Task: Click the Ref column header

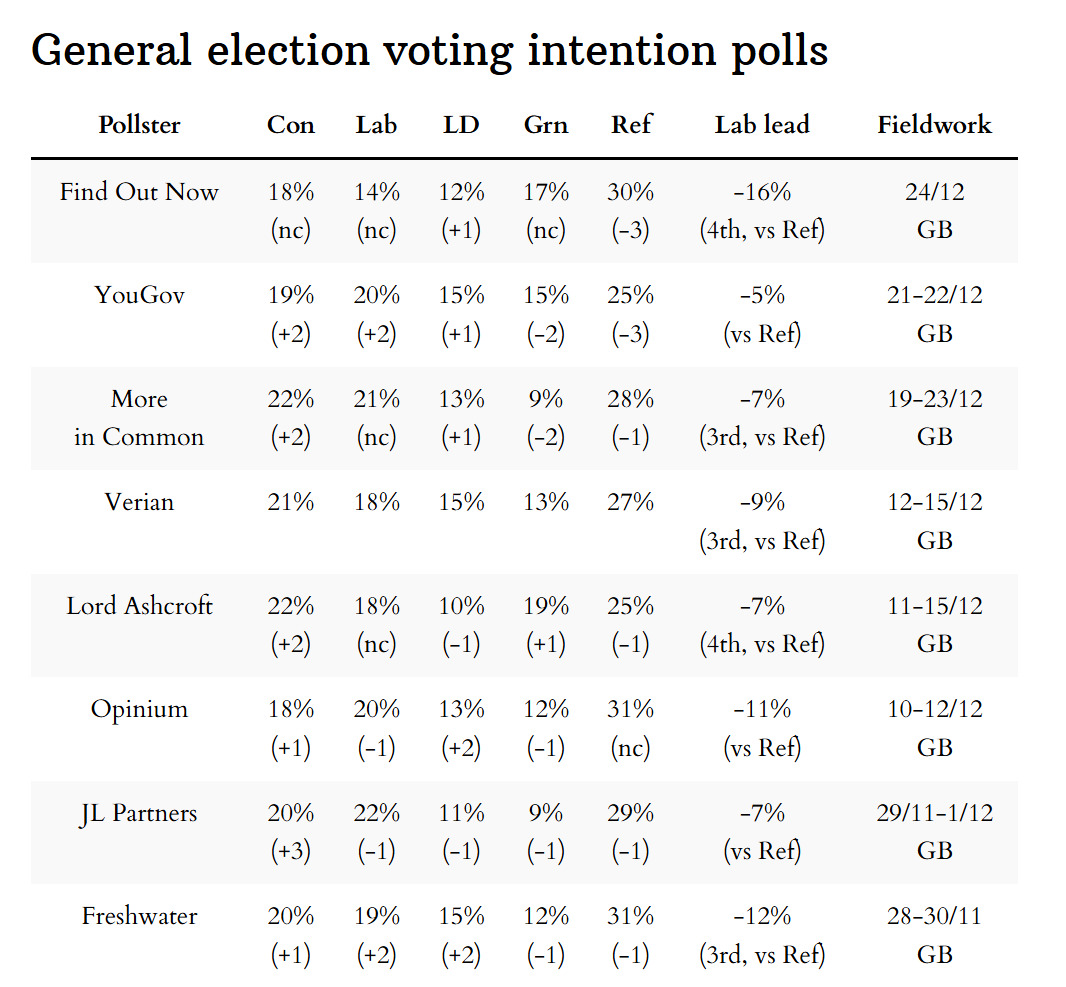Action: [631, 125]
